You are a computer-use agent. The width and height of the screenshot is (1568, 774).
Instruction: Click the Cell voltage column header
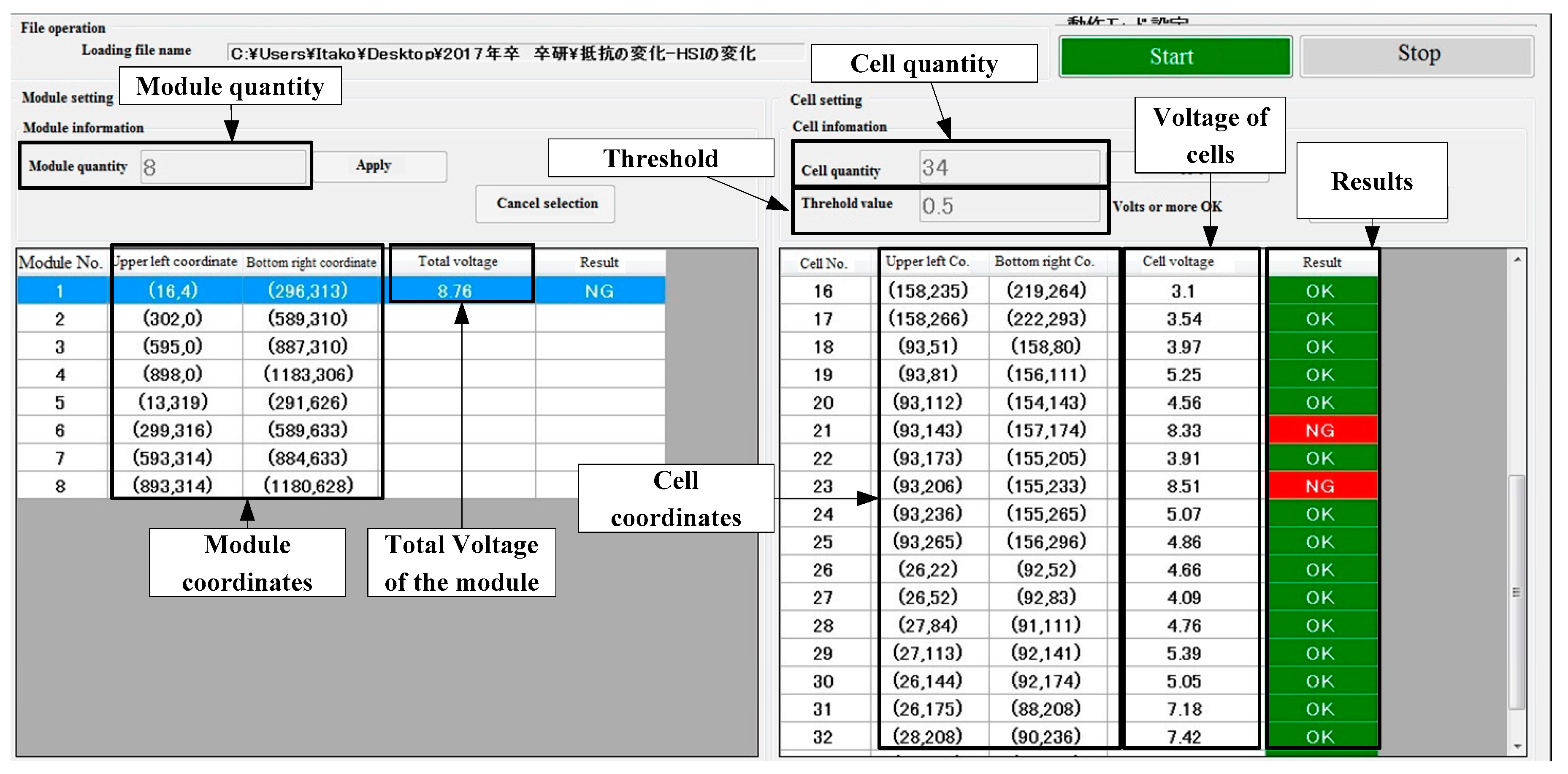(x=1178, y=262)
